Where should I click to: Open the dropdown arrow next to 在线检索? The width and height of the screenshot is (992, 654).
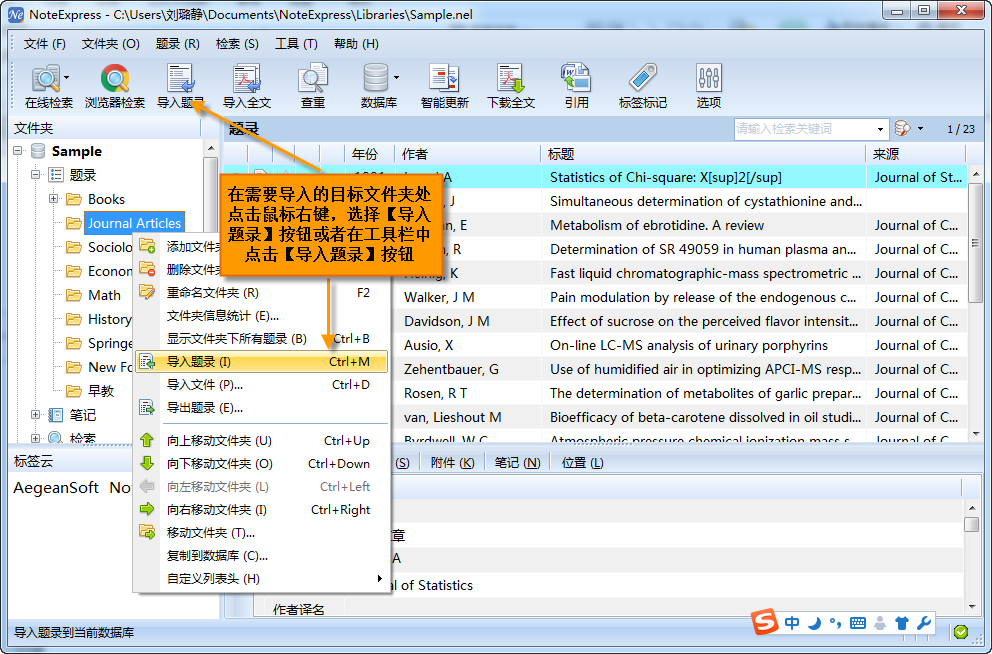click(x=66, y=78)
